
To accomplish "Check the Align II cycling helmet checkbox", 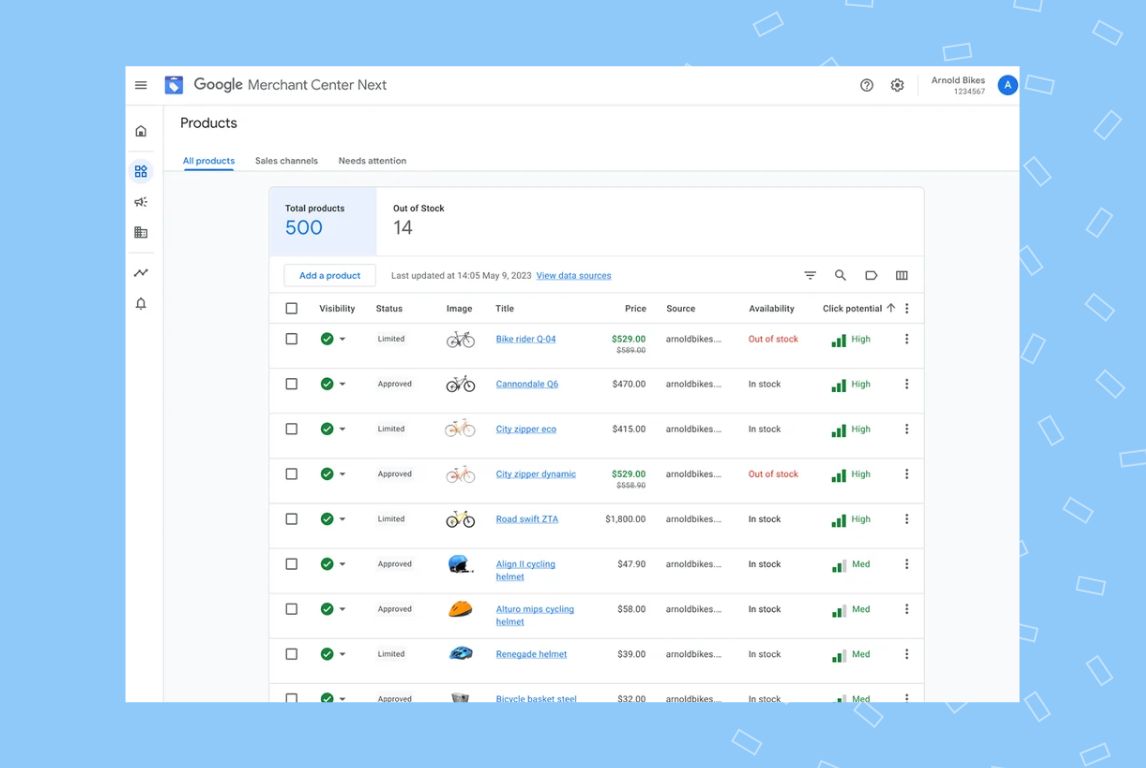I will point(292,564).
